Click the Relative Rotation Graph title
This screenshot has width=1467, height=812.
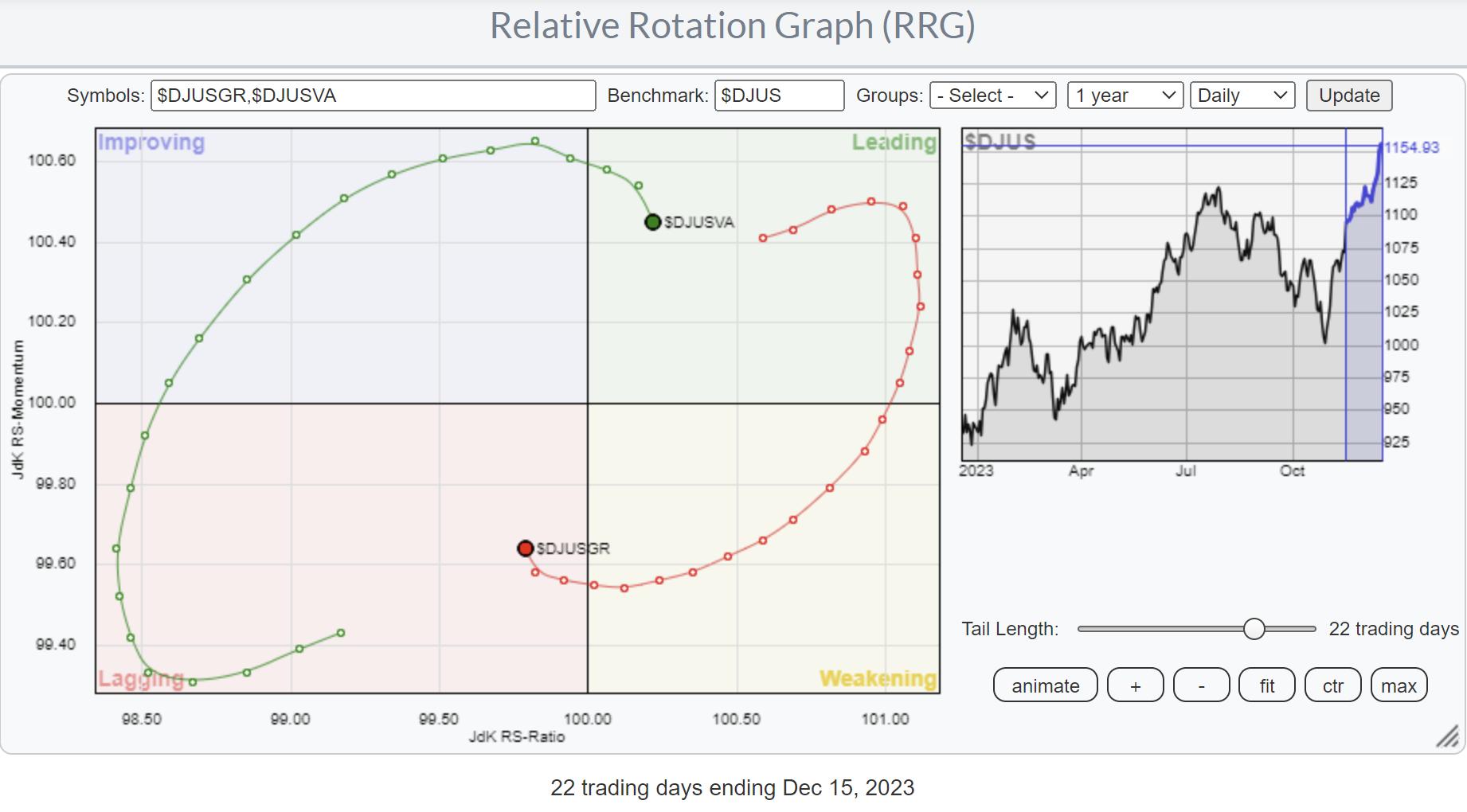click(x=732, y=25)
